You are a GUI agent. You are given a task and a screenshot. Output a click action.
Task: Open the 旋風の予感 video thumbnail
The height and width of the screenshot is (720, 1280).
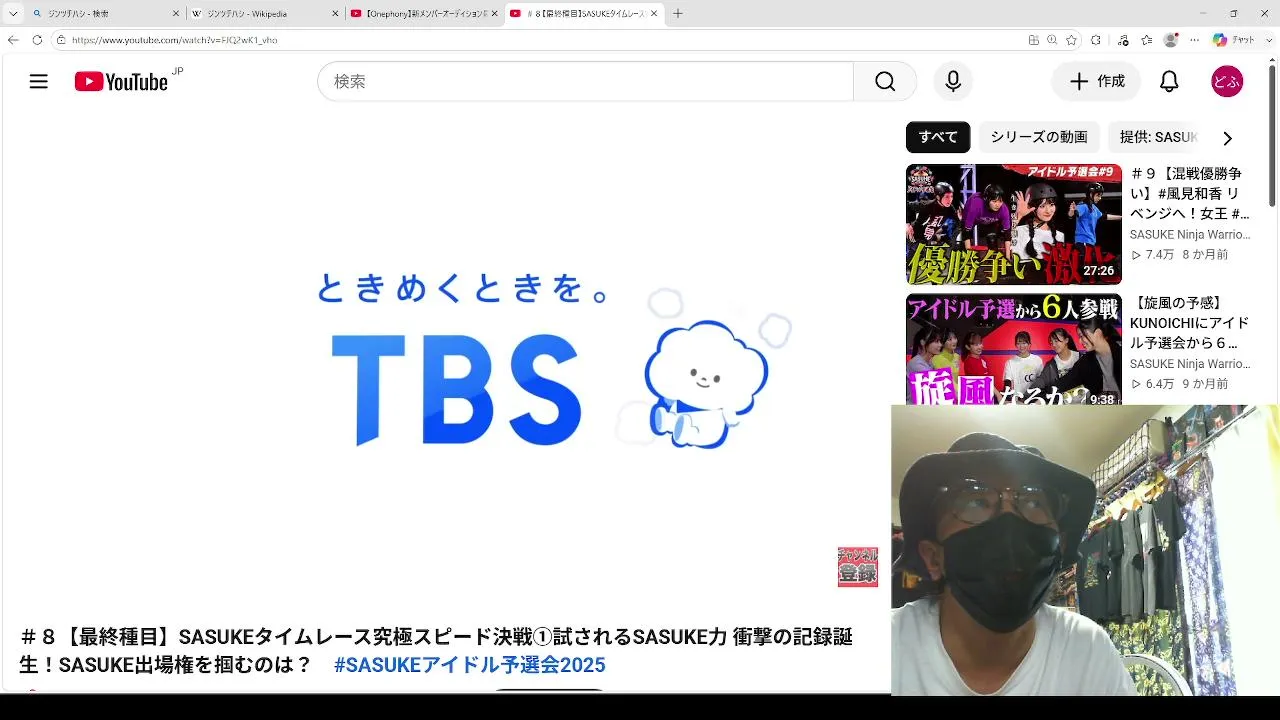point(1014,349)
